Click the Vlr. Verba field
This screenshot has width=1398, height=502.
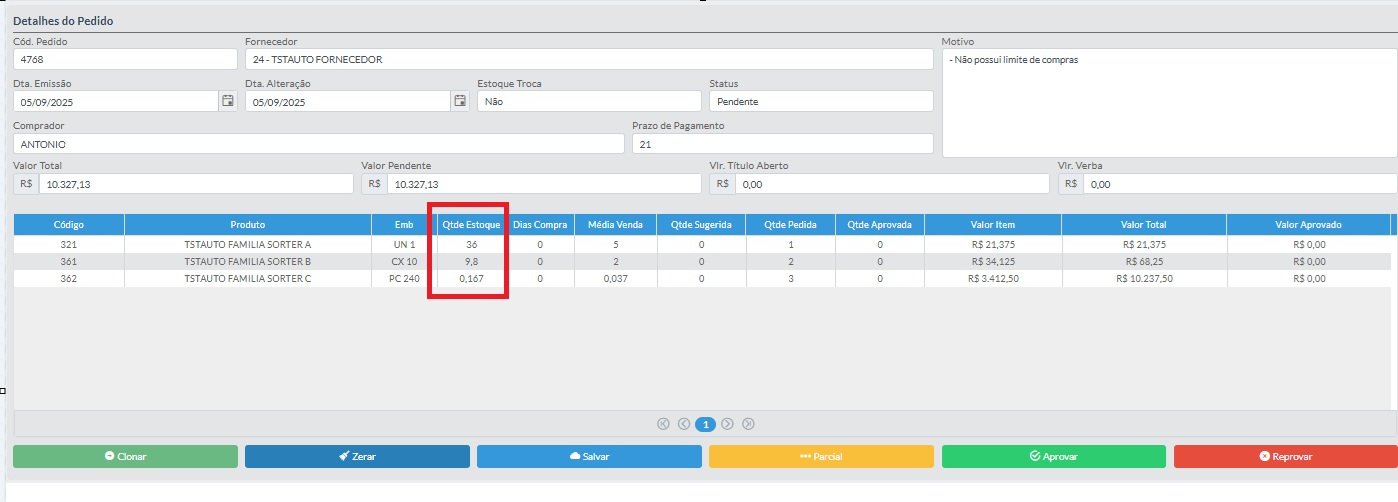click(x=1241, y=184)
